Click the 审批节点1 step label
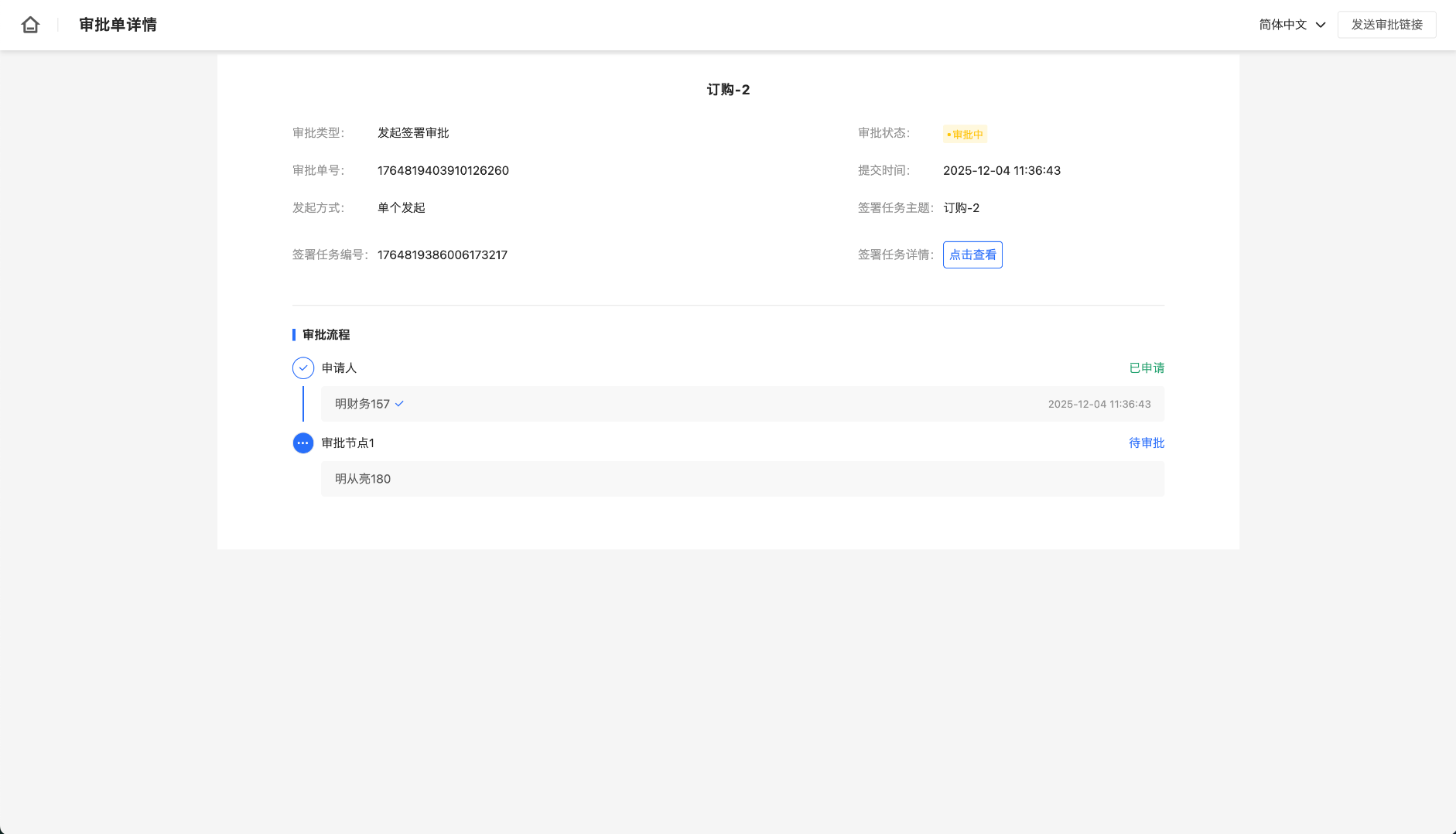 click(x=348, y=443)
